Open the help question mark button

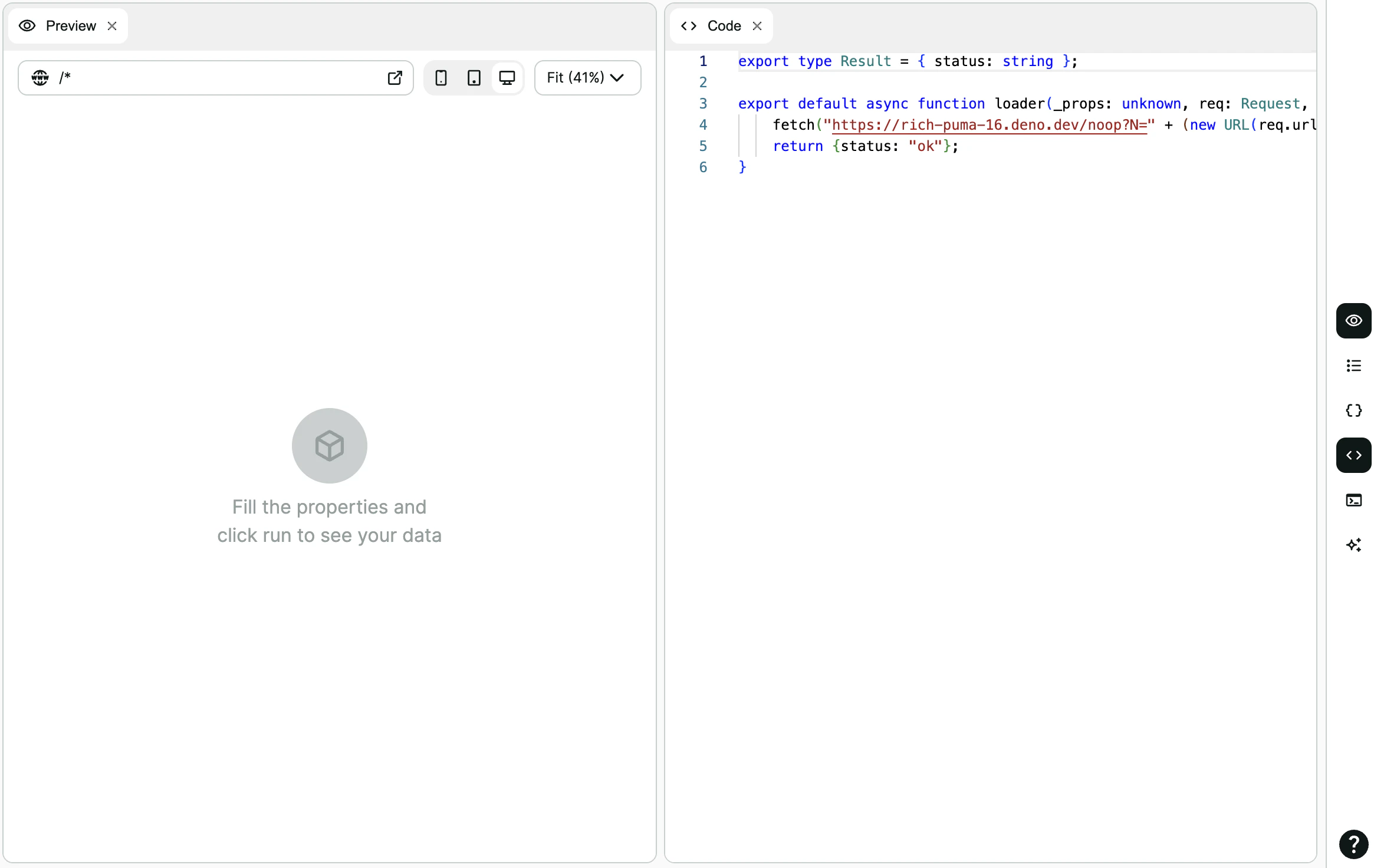(1353, 844)
